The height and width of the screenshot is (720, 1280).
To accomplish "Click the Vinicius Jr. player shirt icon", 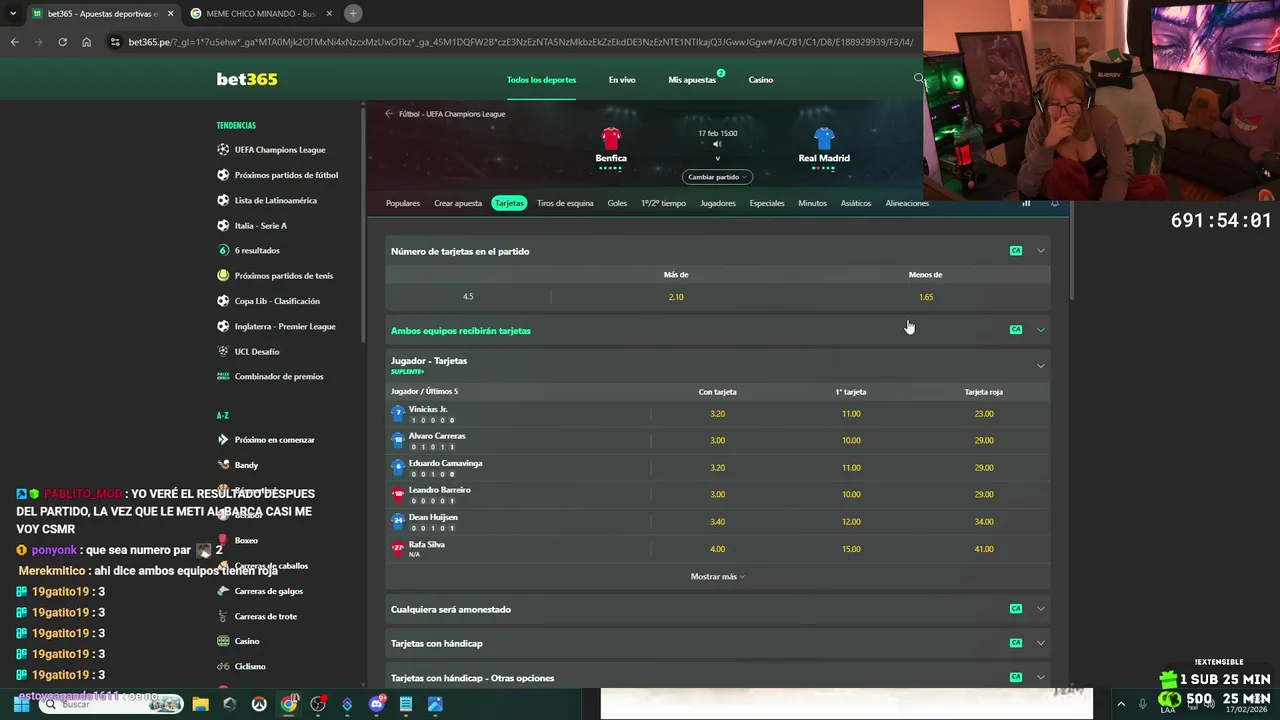I will 398,413.
